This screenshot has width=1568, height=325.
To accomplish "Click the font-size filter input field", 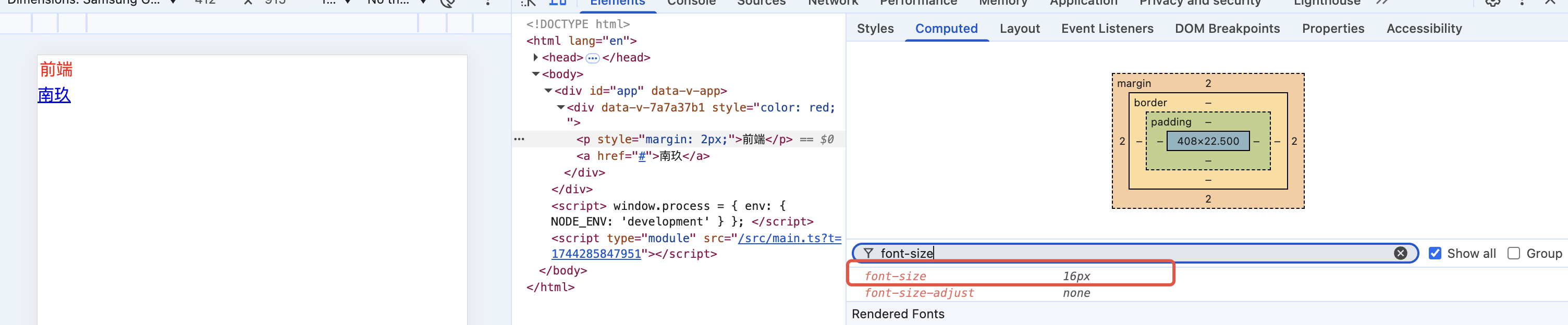I will 1126,253.
